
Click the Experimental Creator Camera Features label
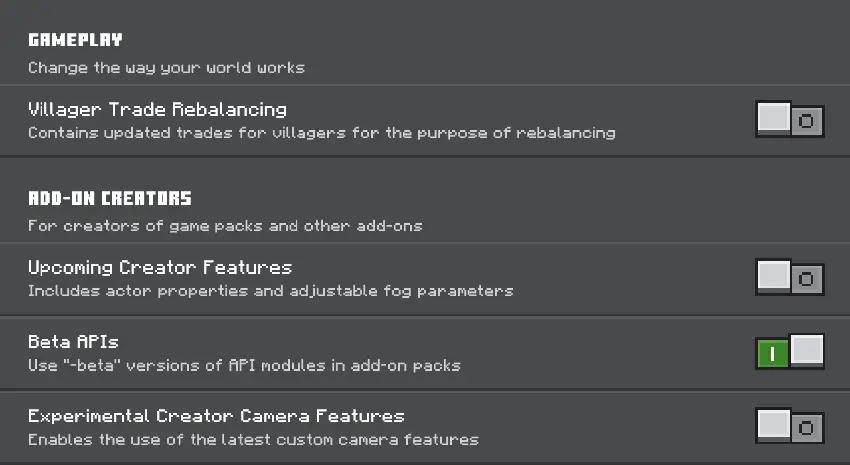click(216, 415)
